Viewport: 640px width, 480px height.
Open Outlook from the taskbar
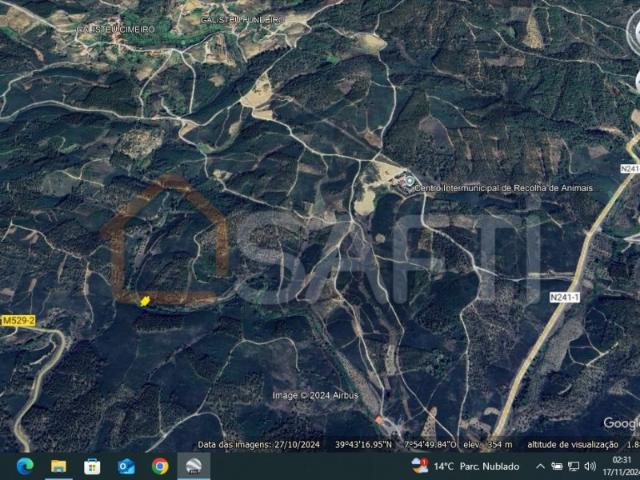pos(126,466)
